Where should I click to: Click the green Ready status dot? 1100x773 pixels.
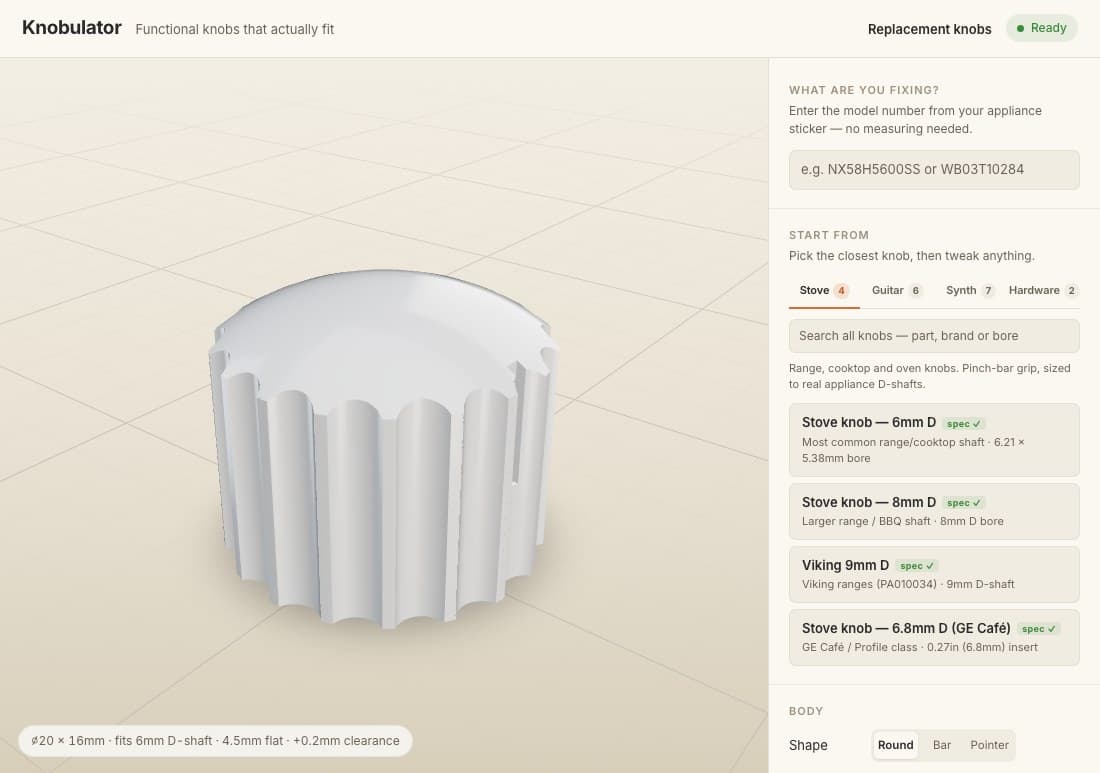tap(1020, 29)
